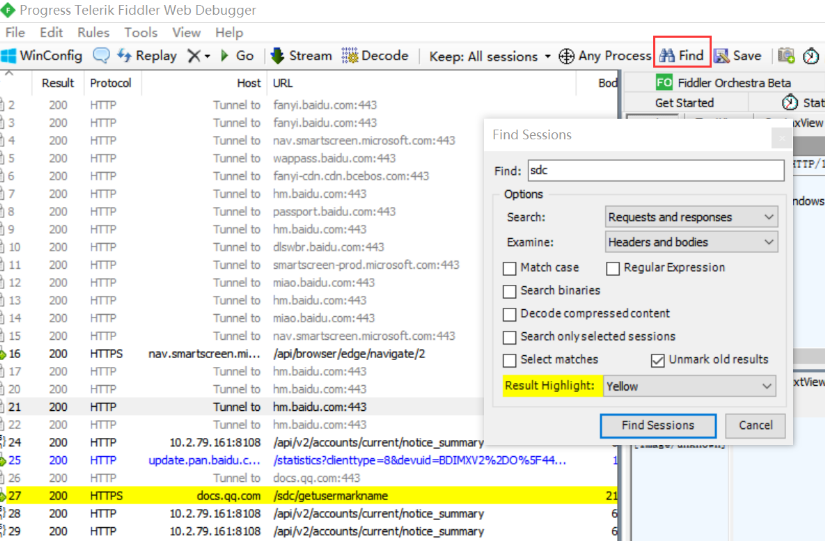Open the Edit menu
This screenshot has width=825, height=554.
click(51, 33)
